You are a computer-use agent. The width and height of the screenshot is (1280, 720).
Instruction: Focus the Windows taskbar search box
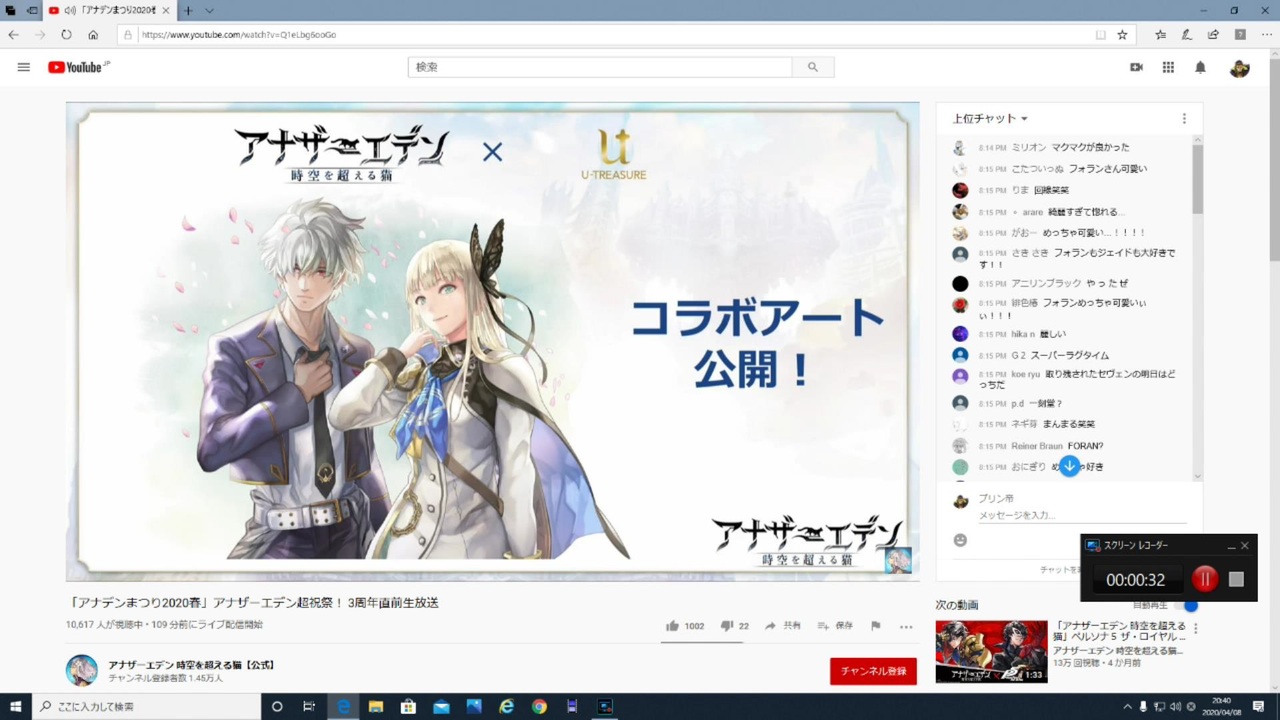(x=146, y=706)
